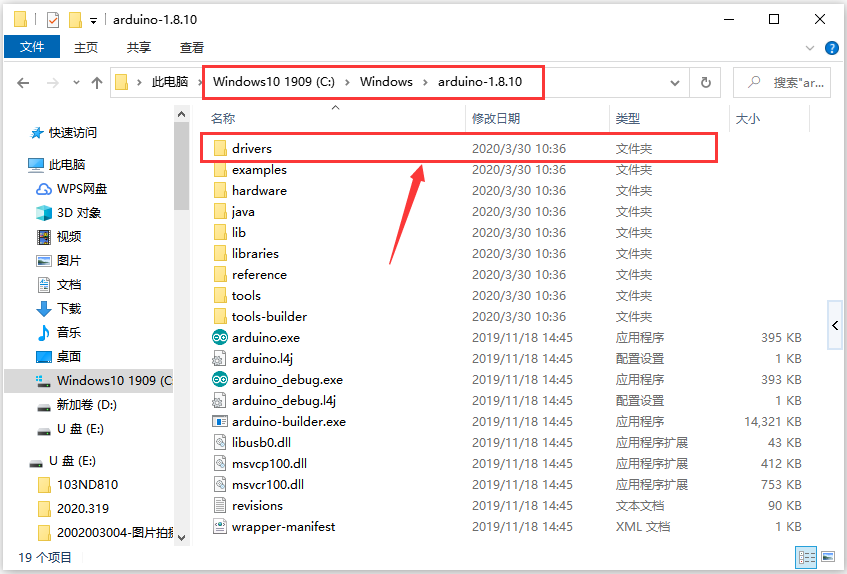Select the libraries folder icon
This screenshot has height=574, width=847.
[x=220, y=254]
